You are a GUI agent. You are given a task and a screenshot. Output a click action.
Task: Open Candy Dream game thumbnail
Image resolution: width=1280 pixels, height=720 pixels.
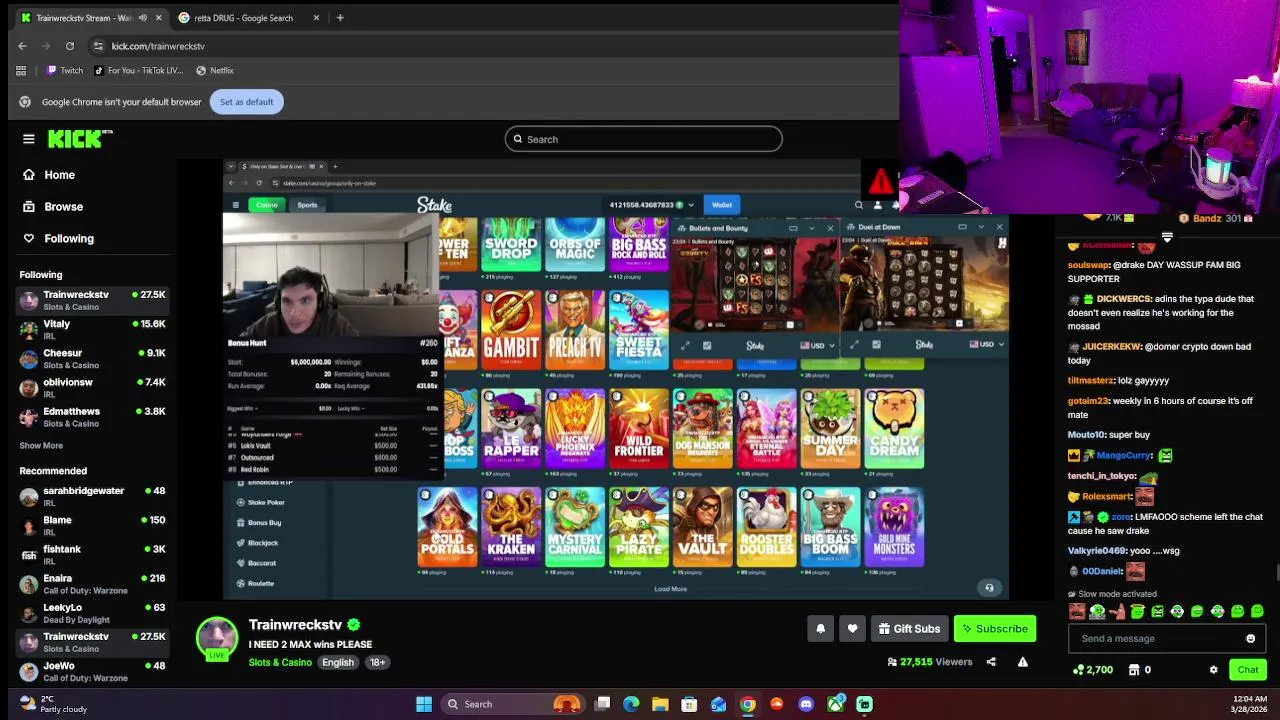pos(894,429)
